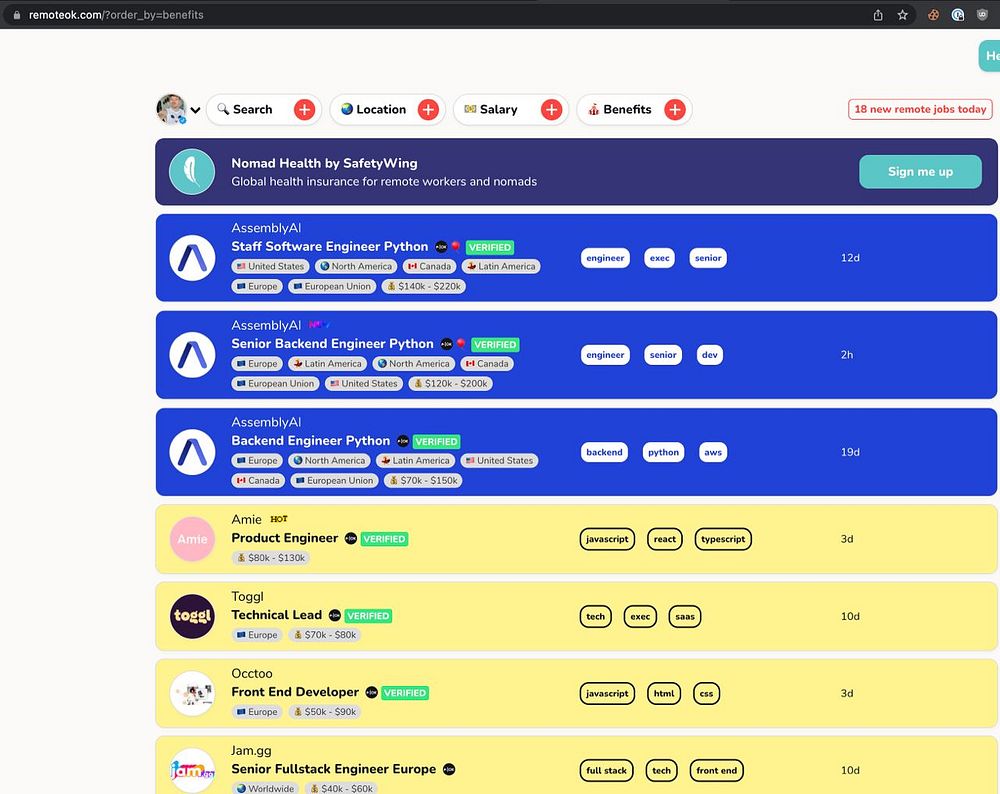Click the saas tag on Toggl row
The width and height of the screenshot is (1000, 794).
(685, 617)
